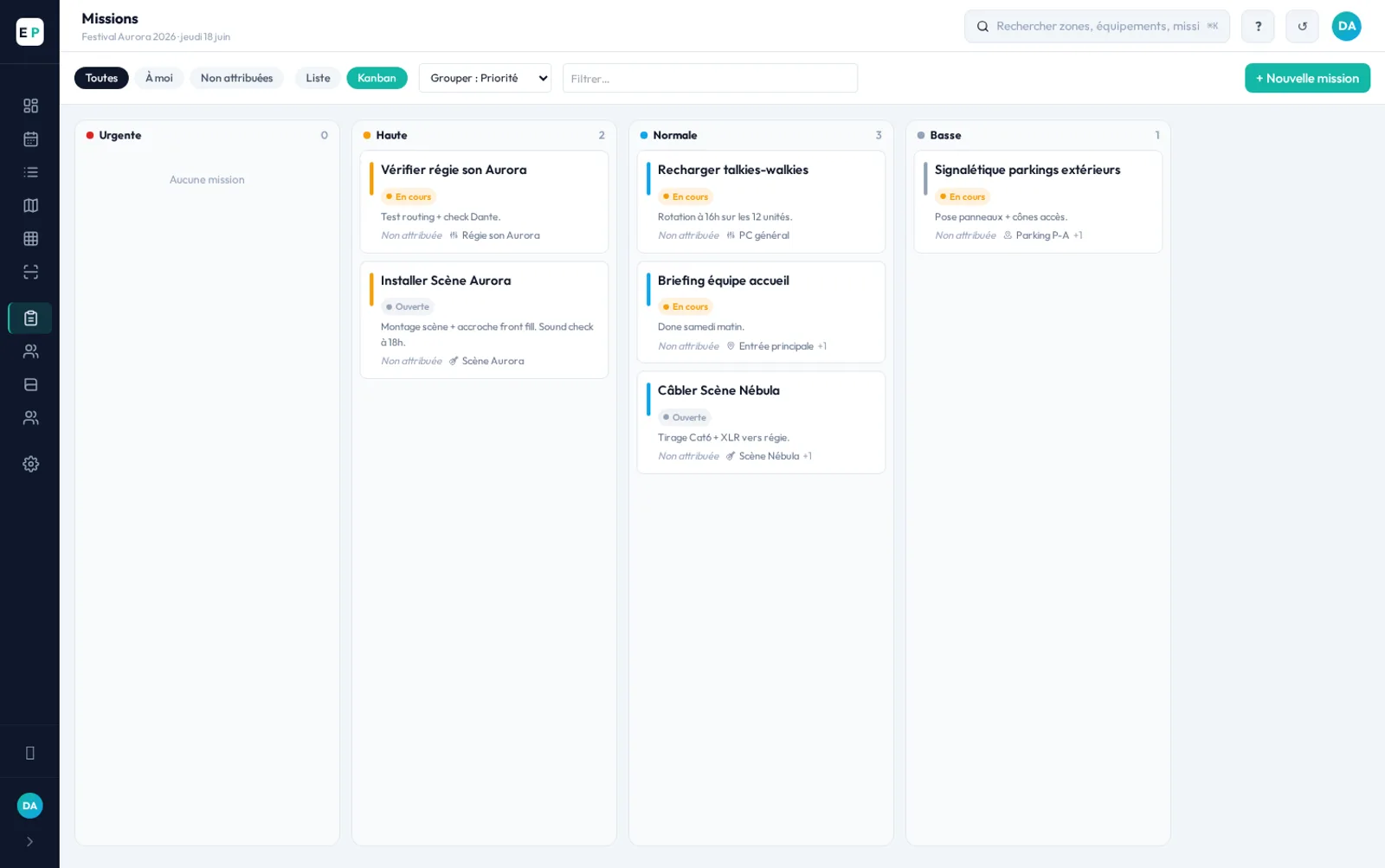The image size is (1385, 868).
Task: Click the mobile device icon in sidebar
Action: pos(30,753)
